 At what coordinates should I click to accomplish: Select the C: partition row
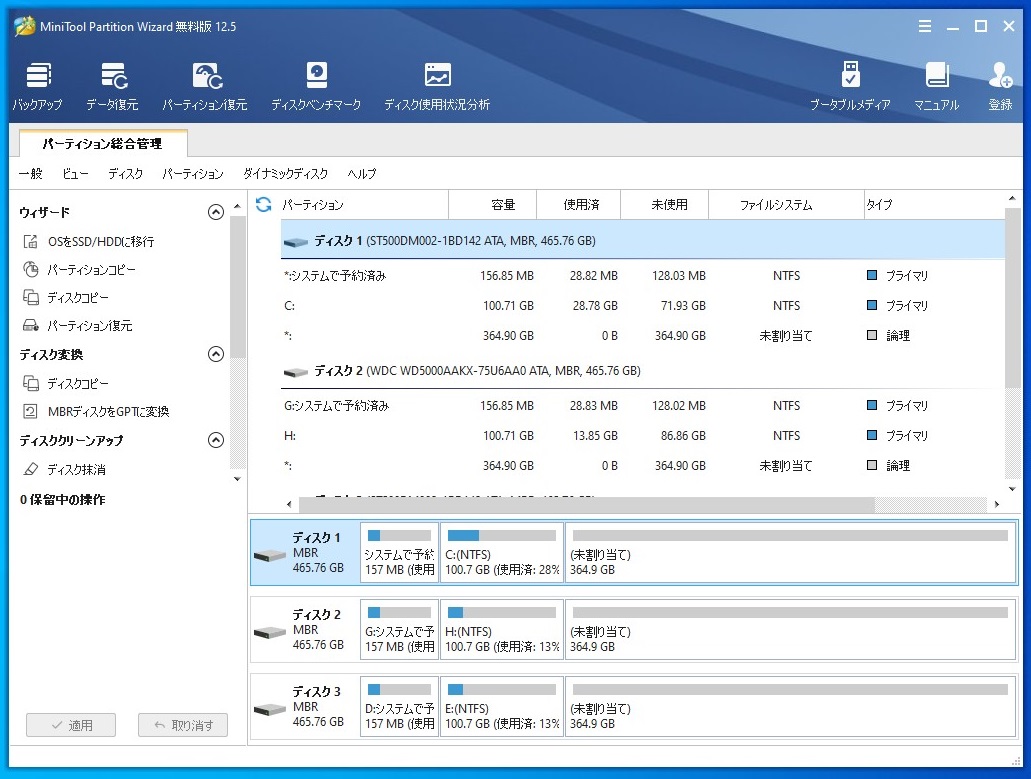pos(642,306)
